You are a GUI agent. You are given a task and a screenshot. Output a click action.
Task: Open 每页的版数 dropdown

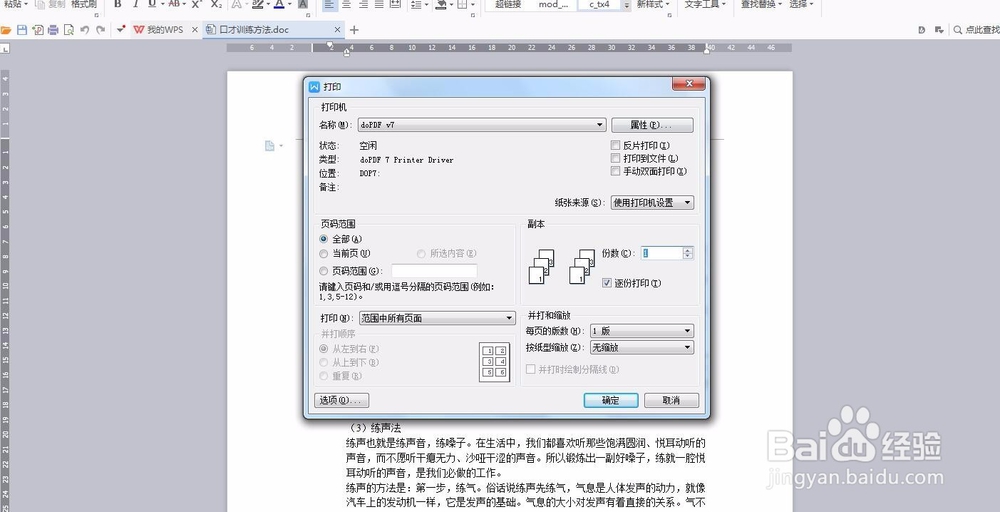(x=642, y=331)
